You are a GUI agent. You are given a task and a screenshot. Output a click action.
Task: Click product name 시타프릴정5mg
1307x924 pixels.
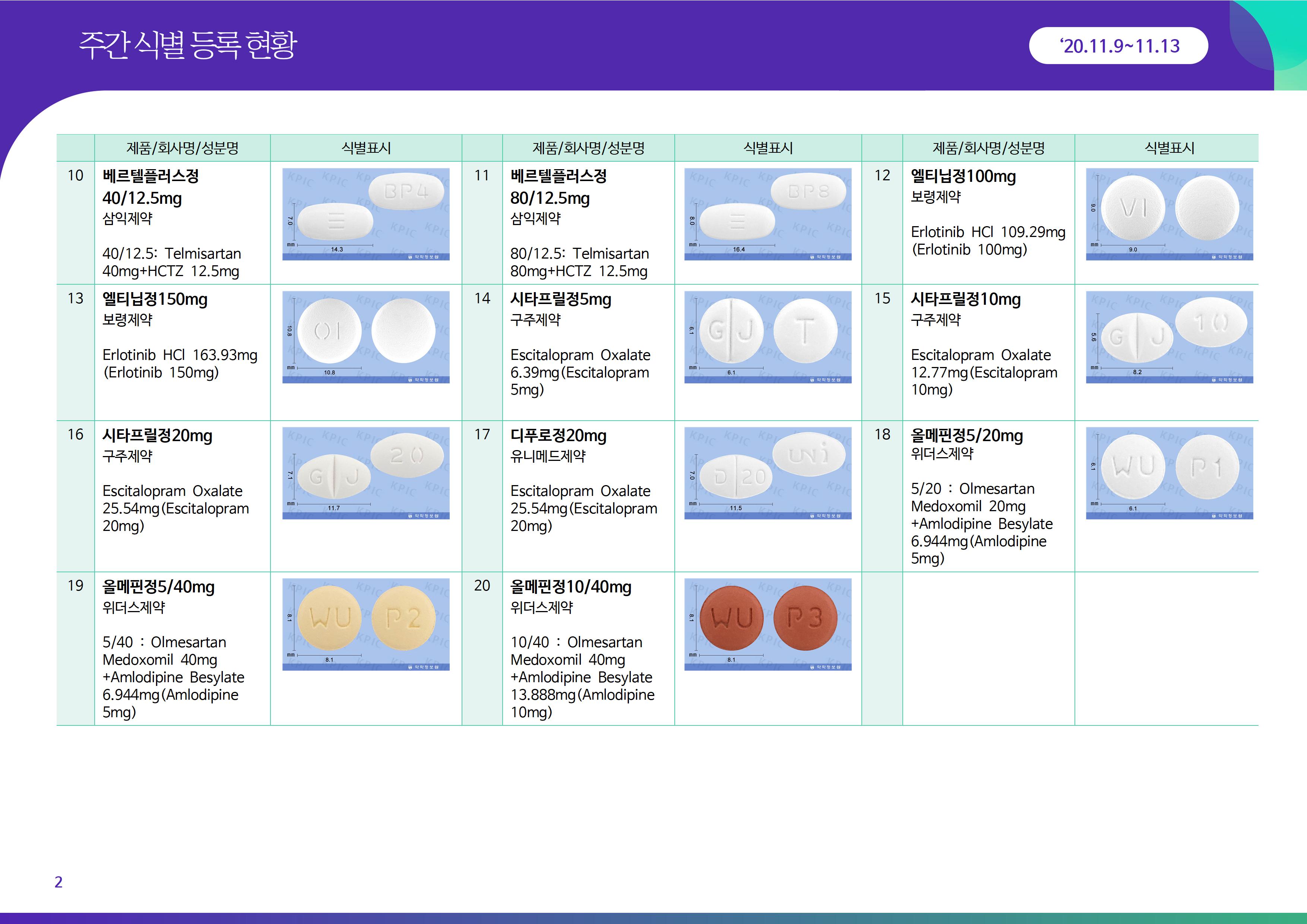tap(561, 300)
